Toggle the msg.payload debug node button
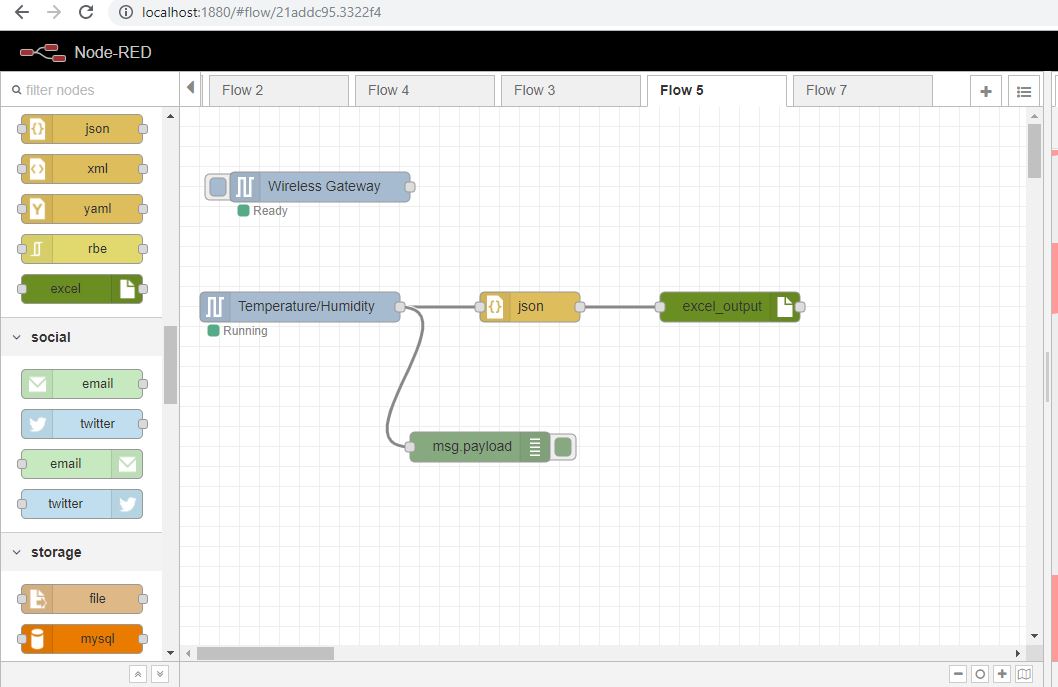The image size is (1058, 687). [563, 447]
